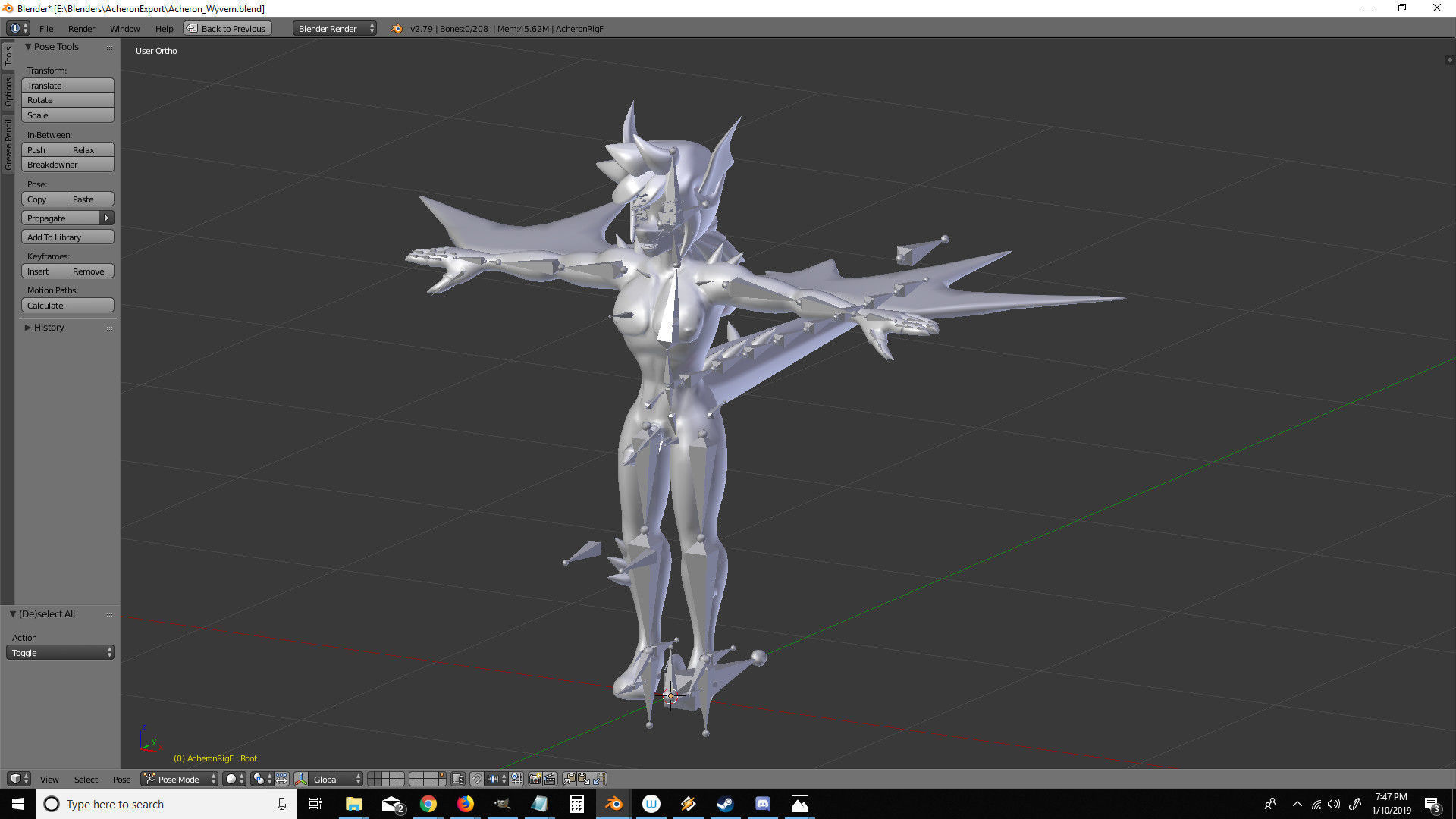
Task: Click the 3D View editor type icon
Action: 18,779
